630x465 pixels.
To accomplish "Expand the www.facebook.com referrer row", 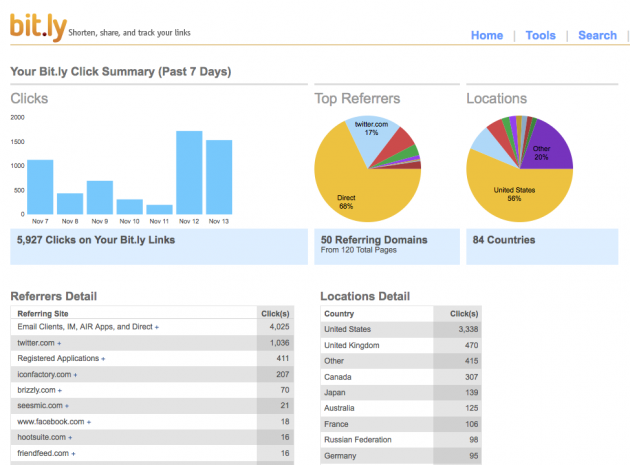I will (x=89, y=422).
